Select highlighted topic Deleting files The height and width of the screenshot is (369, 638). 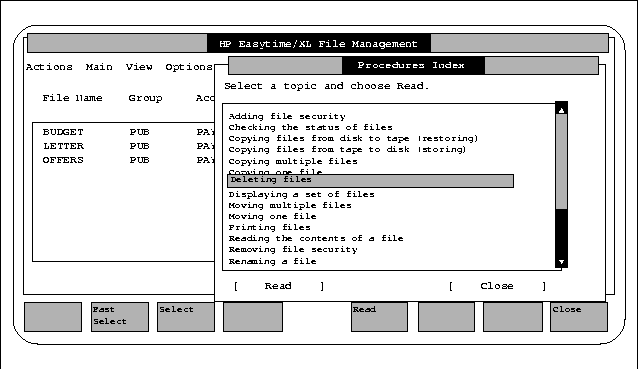(x=370, y=181)
